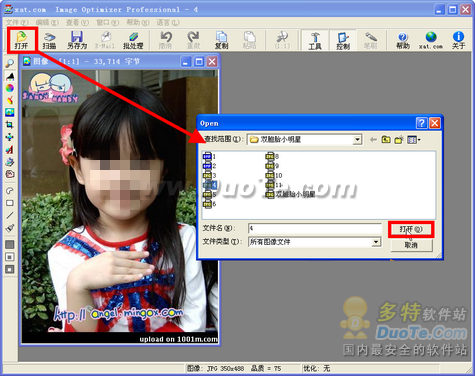Select the crop tool in sidebar

coord(10,125)
